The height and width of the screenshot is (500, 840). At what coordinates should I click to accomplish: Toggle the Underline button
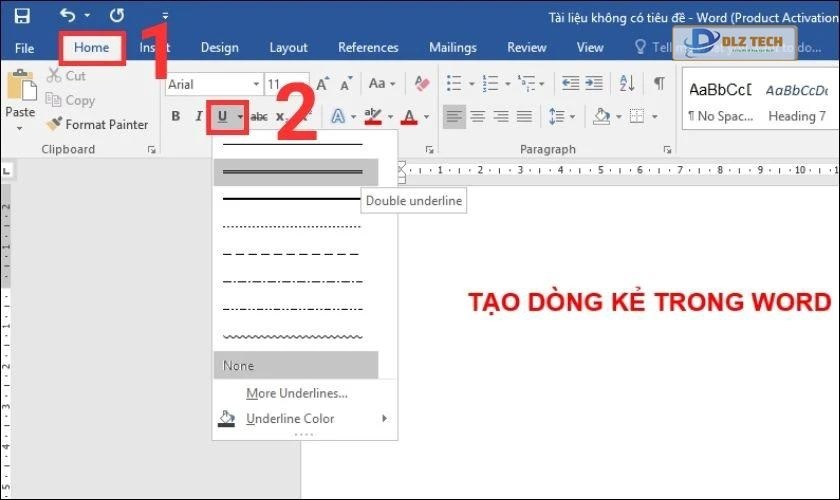222,117
